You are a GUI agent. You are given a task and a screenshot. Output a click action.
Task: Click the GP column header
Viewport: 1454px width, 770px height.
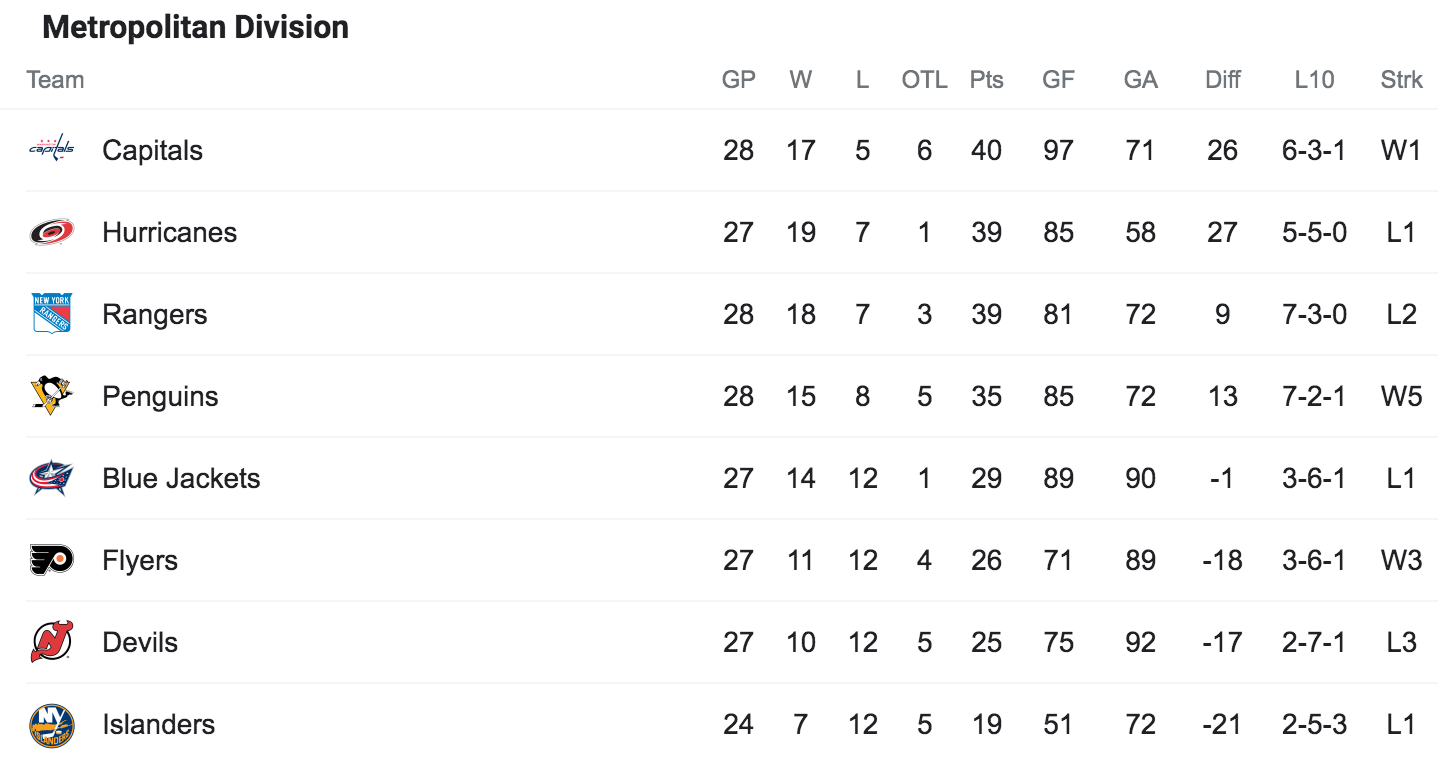coord(738,80)
